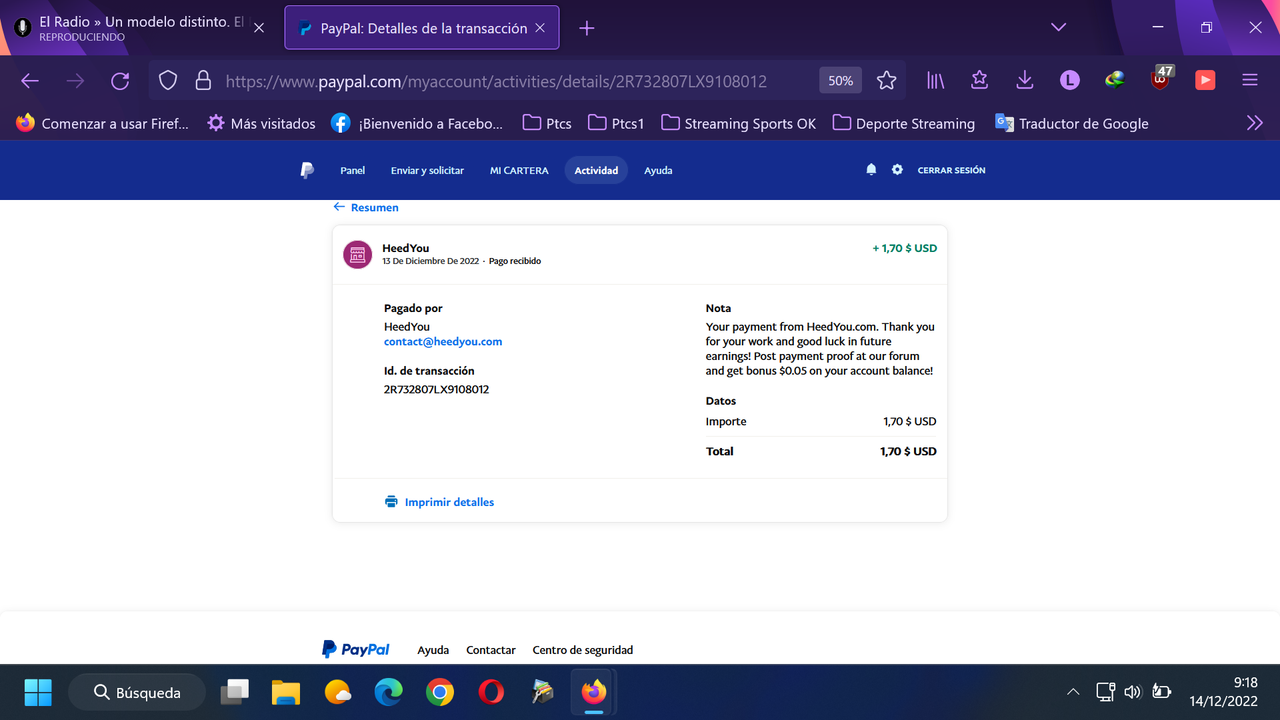
Task: Open the Deporte Streaming bookmarks folder
Action: click(x=903, y=123)
